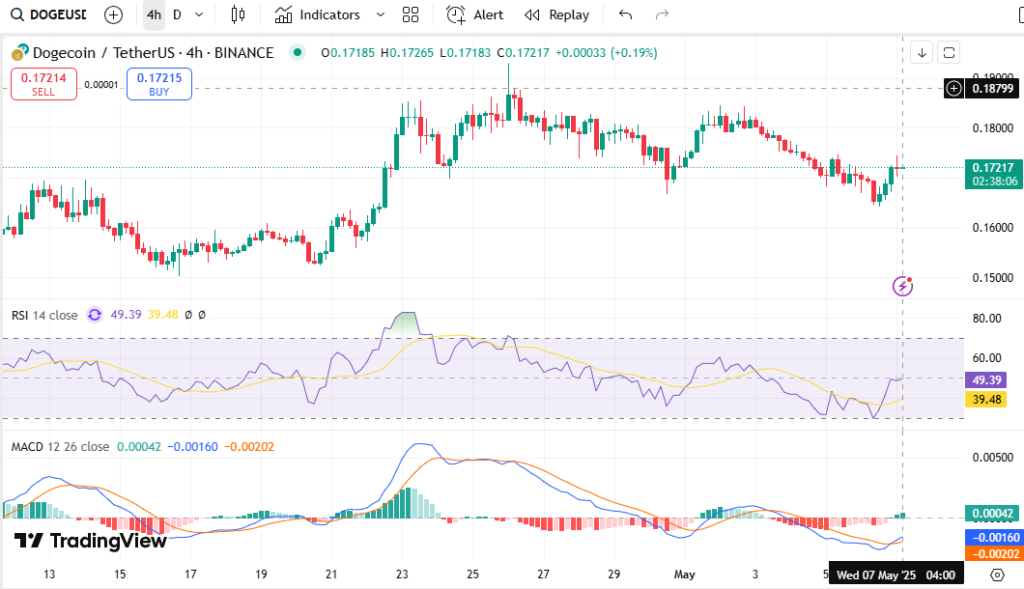
Task: Redo the chart action
Action: 662,14
